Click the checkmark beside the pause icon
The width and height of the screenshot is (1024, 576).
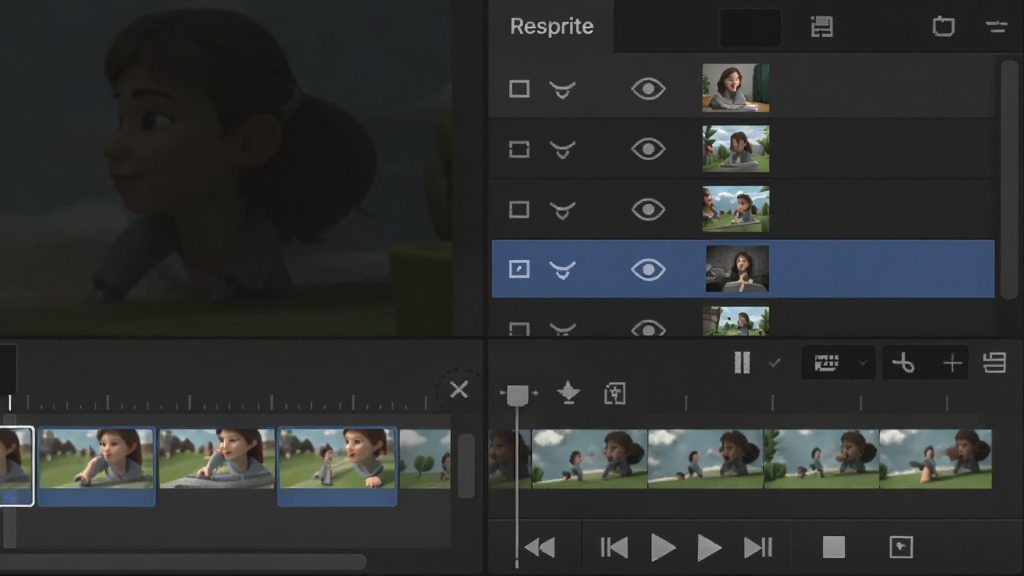pos(775,362)
